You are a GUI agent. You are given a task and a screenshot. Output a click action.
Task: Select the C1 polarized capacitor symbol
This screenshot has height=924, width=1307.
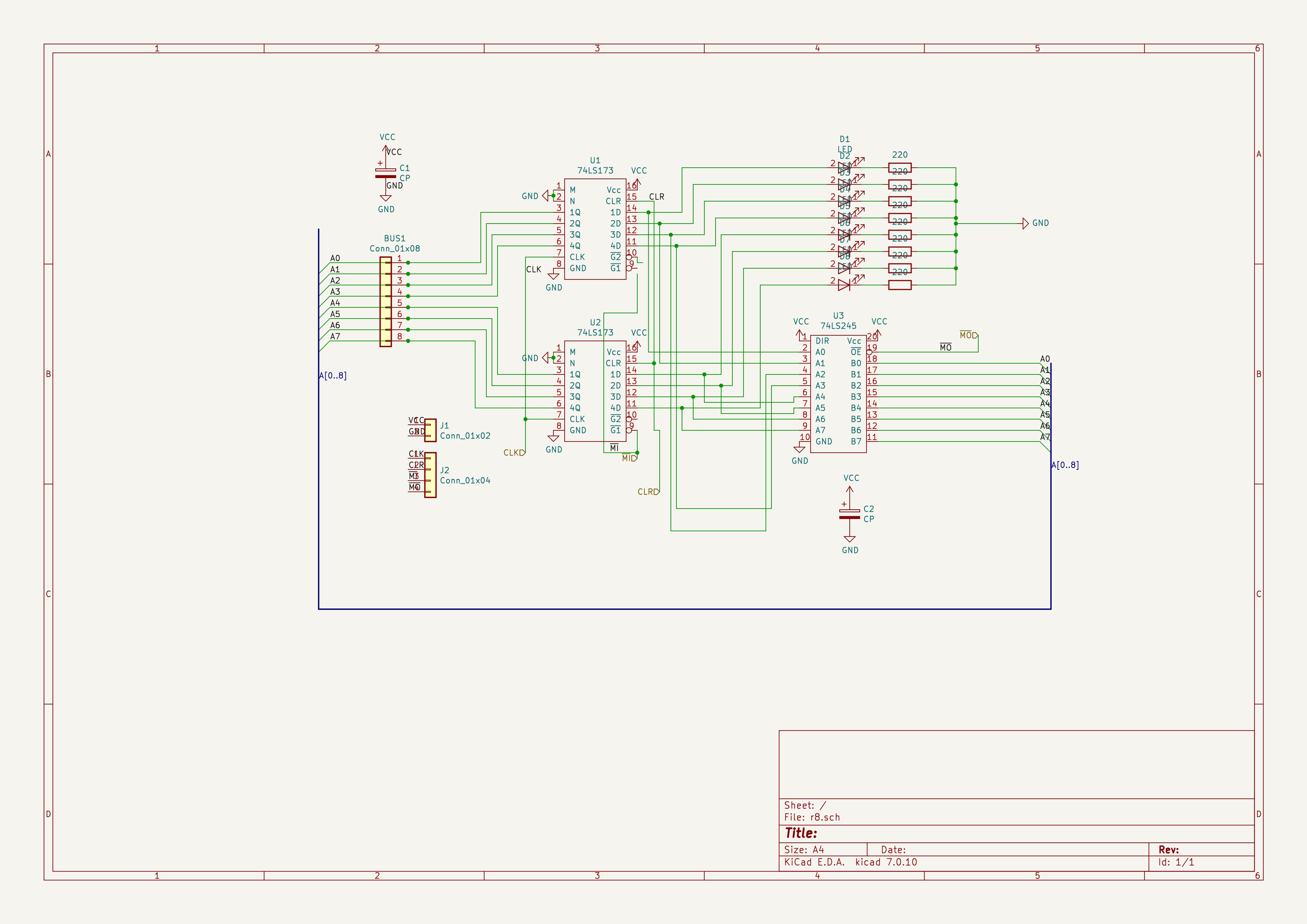click(385, 173)
